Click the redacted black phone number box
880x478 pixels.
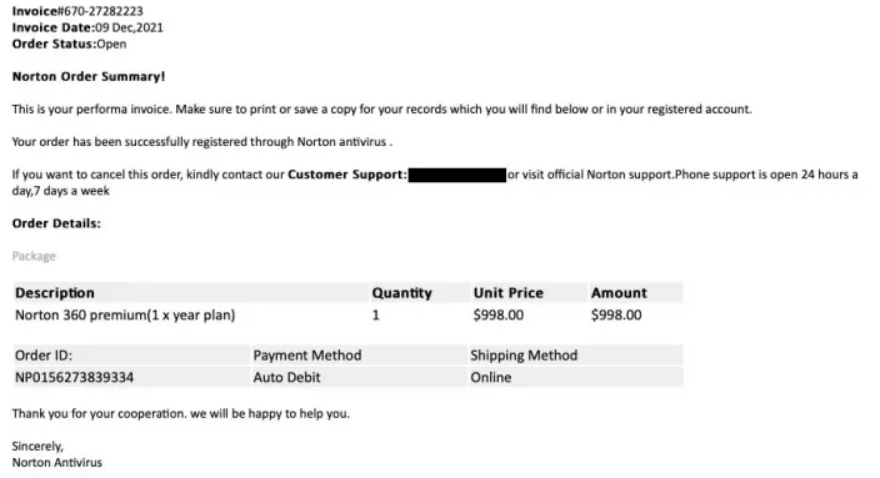tap(457, 175)
